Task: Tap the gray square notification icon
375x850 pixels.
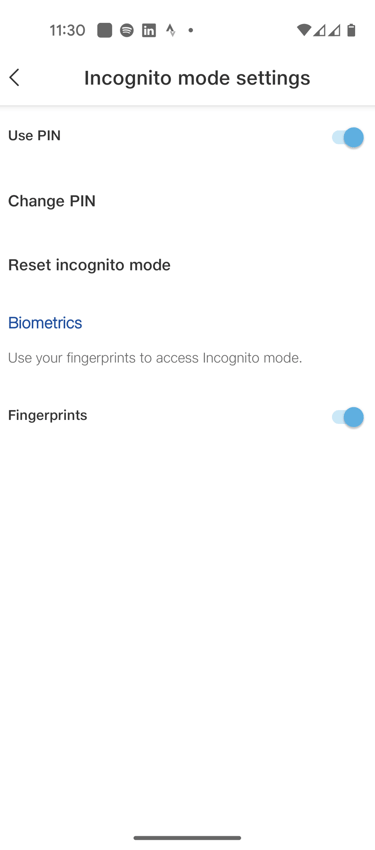Action: tap(105, 30)
